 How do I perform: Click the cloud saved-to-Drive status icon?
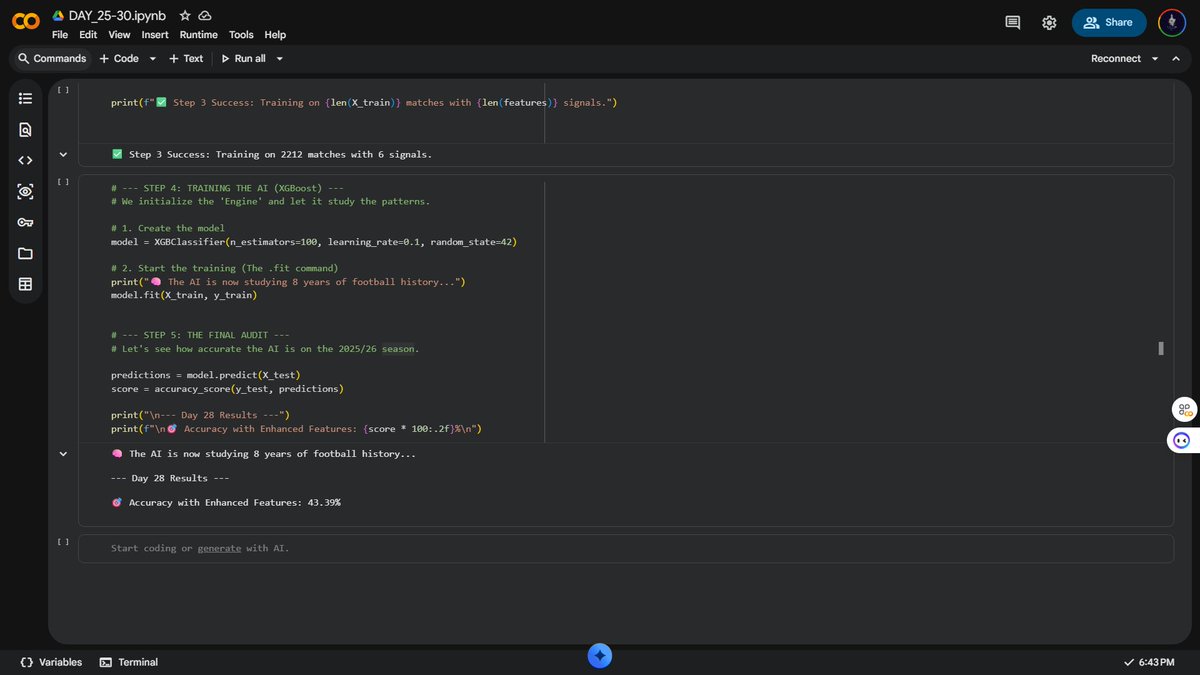[x=205, y=17]
